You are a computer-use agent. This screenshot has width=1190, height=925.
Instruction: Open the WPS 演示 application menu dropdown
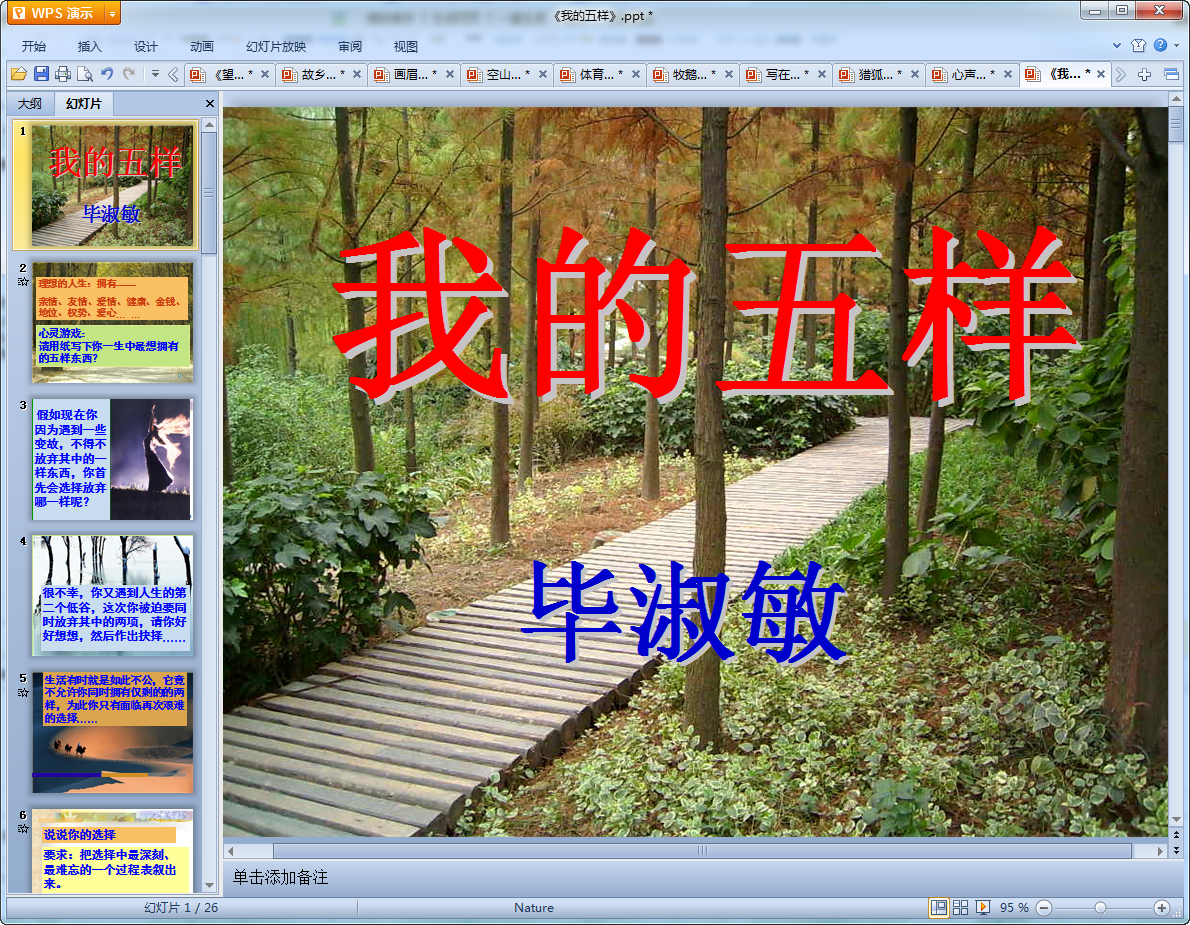click(x=112, y=14)
